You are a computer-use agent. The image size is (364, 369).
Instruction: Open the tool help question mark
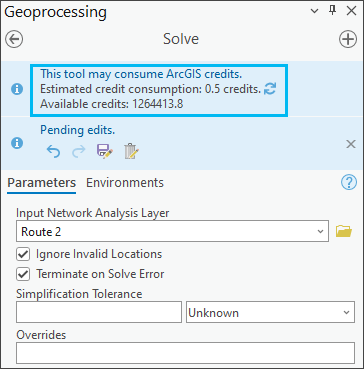click(349, 182)
